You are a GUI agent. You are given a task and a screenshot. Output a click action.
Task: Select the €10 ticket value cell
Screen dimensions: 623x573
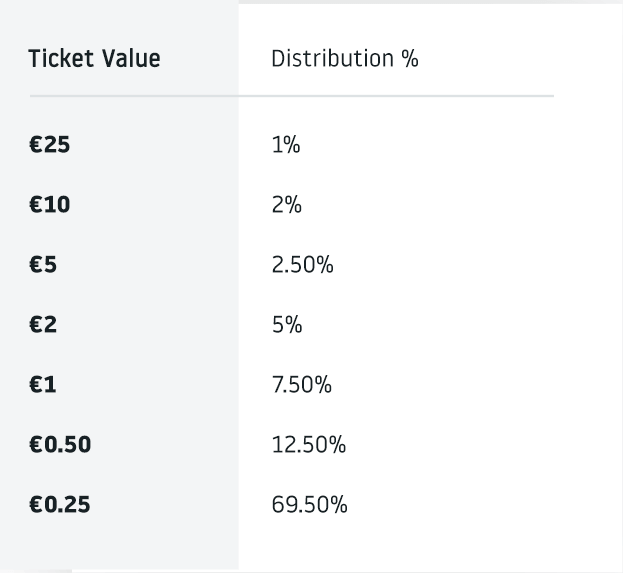pos(50,205)
